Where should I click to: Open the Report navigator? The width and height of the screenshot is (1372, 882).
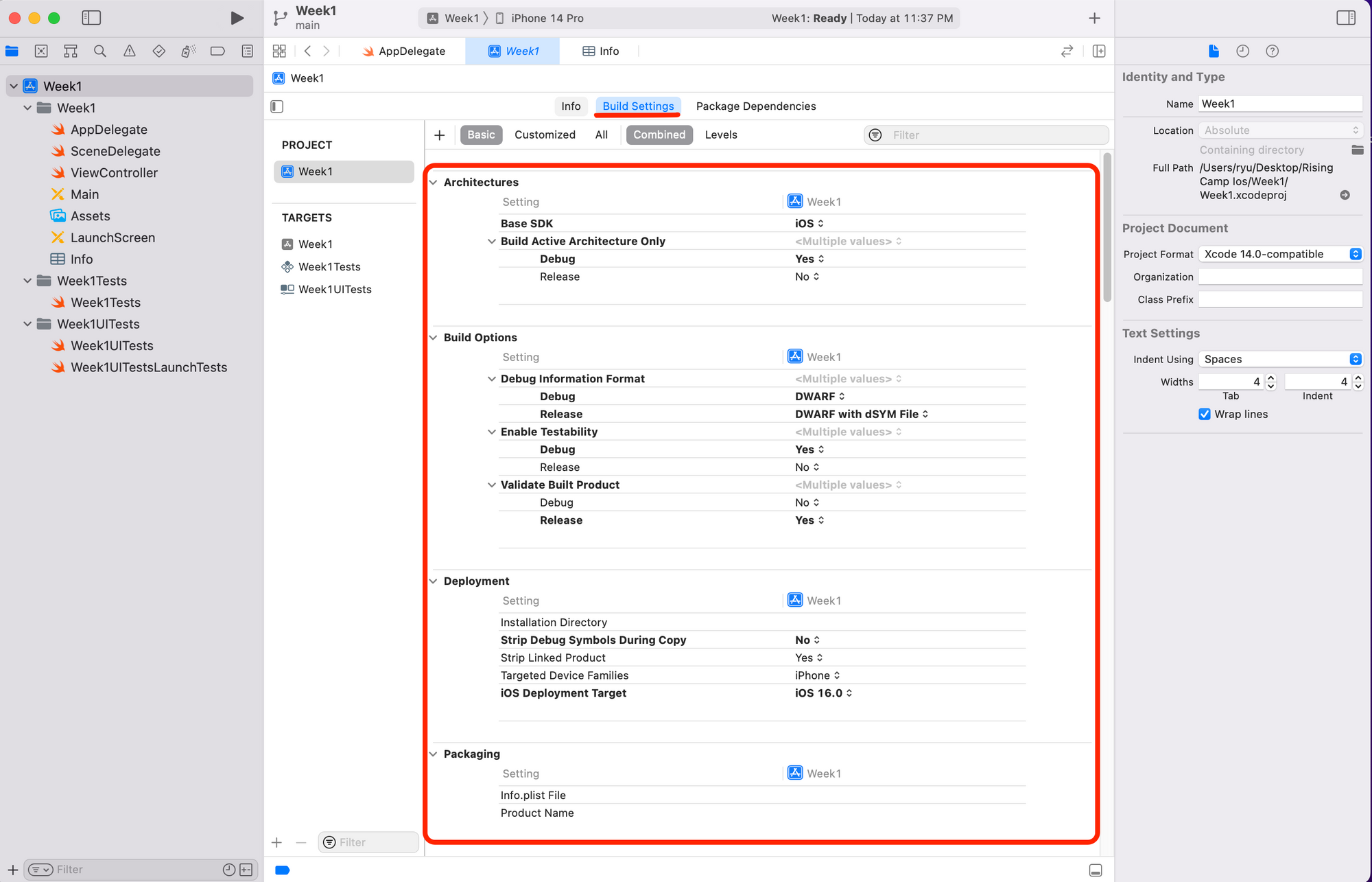pos(248,51)
